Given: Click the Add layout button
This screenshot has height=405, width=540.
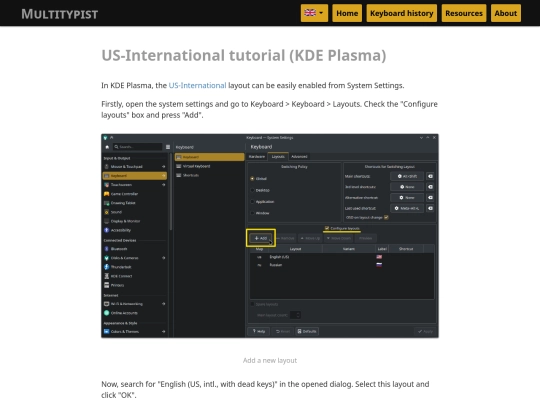Looking at the screenshot, I should tap(261, 238).
